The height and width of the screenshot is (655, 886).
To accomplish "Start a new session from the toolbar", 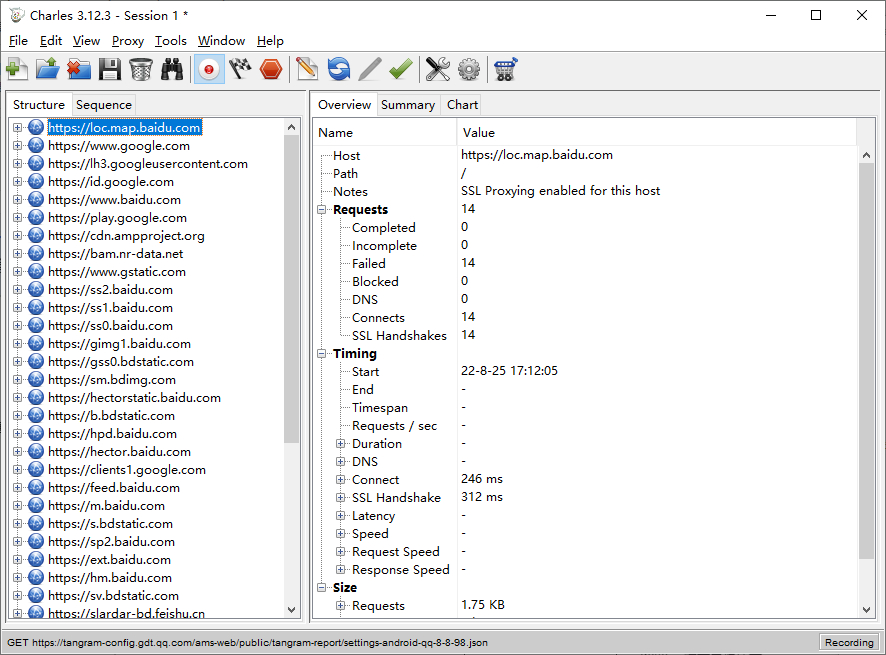I will (16, 69).
